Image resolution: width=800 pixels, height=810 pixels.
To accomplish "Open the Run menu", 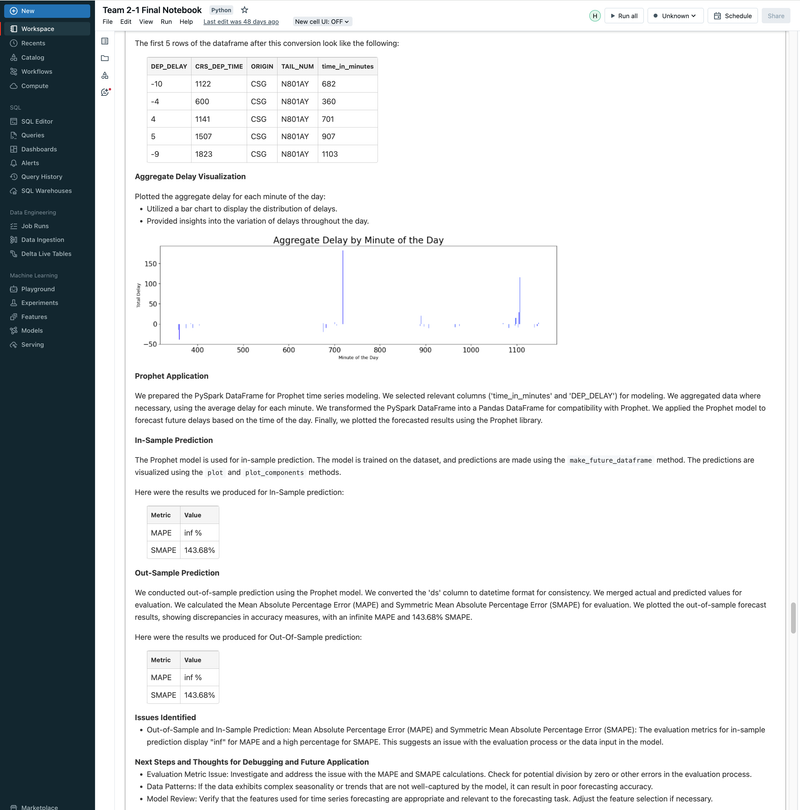I will pos(167,20).
